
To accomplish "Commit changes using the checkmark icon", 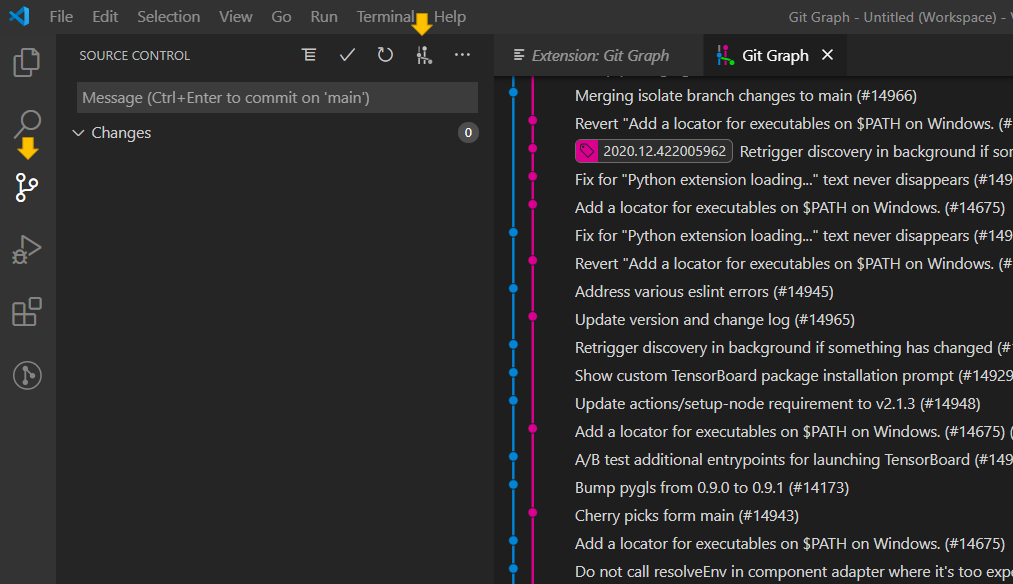I will click(x=347, y=55).
